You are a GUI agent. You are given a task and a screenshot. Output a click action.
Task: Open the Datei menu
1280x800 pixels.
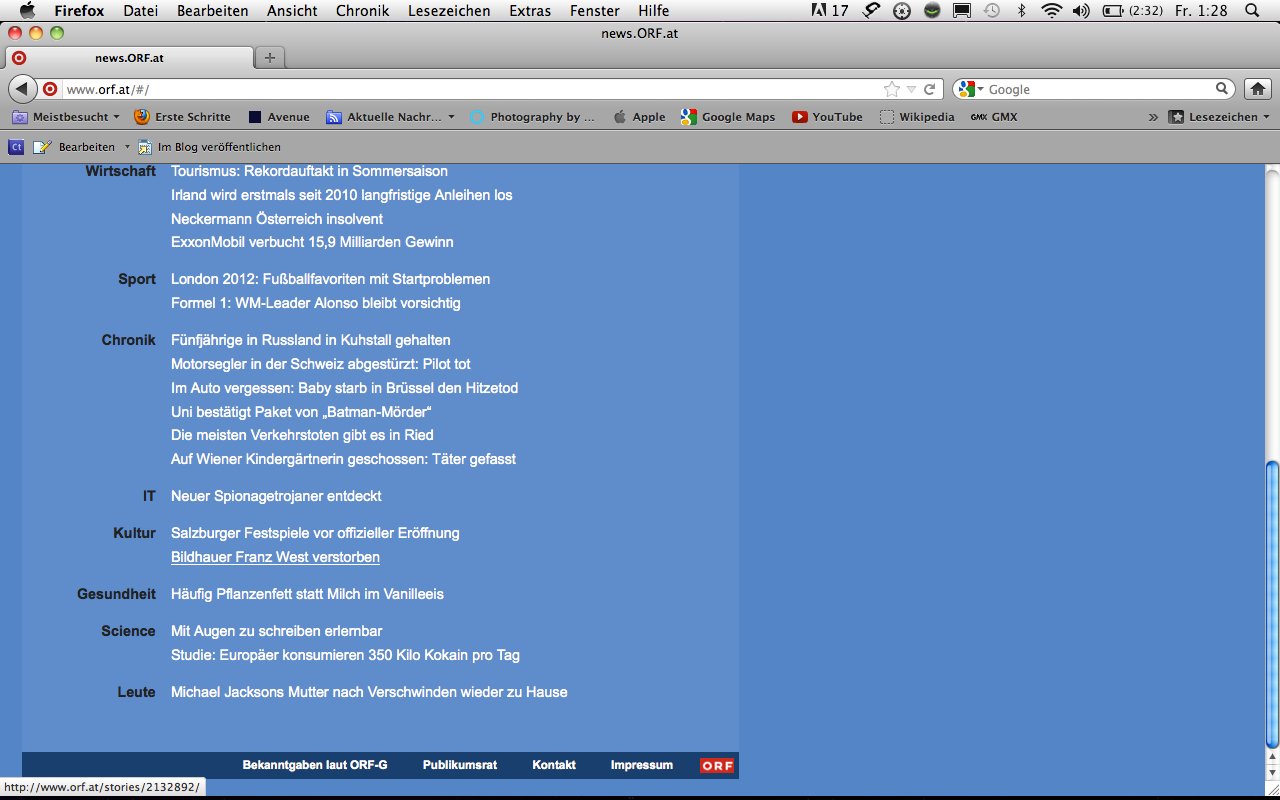click(140, 11)
